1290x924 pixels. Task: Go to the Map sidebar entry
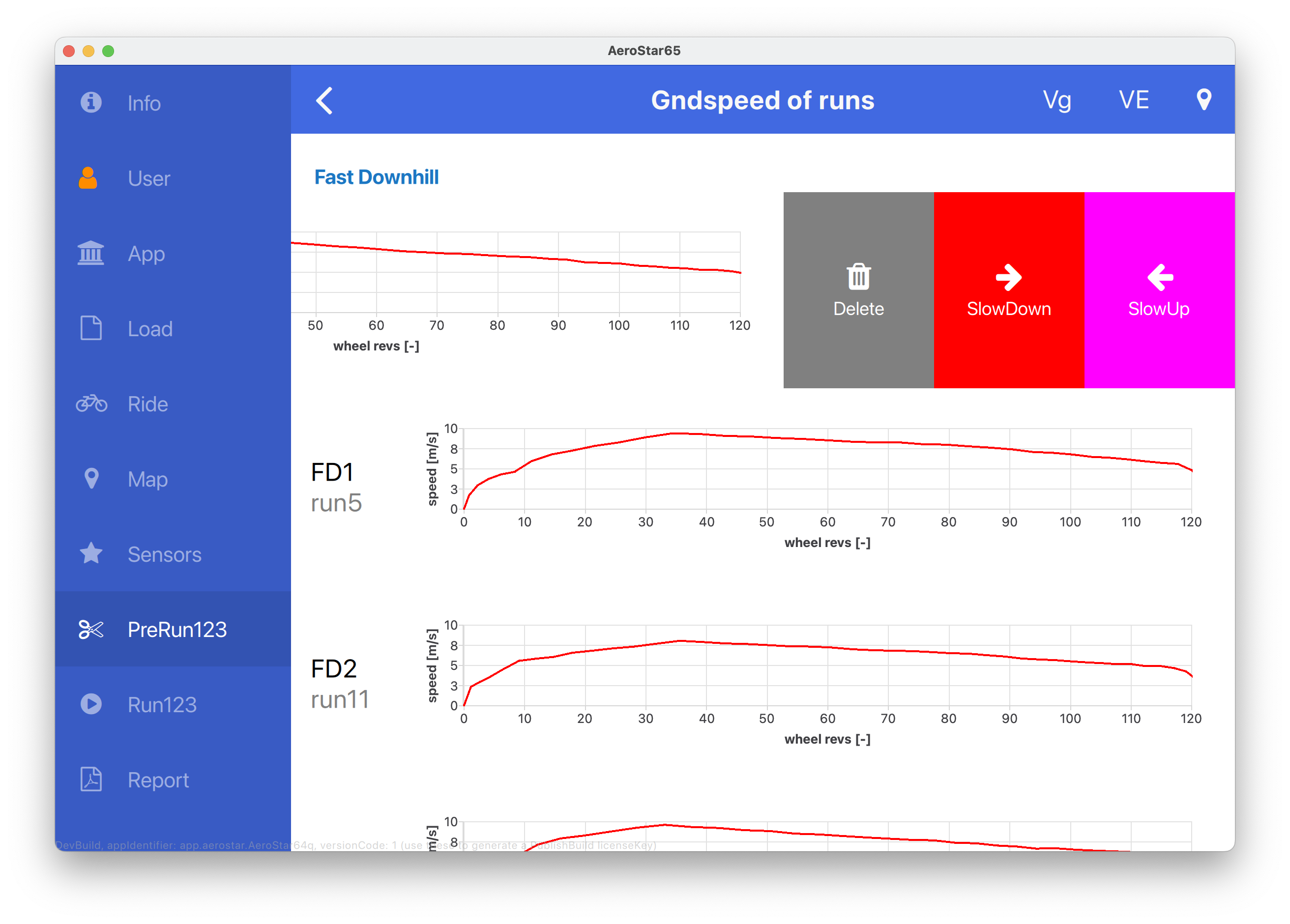(147, 479)
